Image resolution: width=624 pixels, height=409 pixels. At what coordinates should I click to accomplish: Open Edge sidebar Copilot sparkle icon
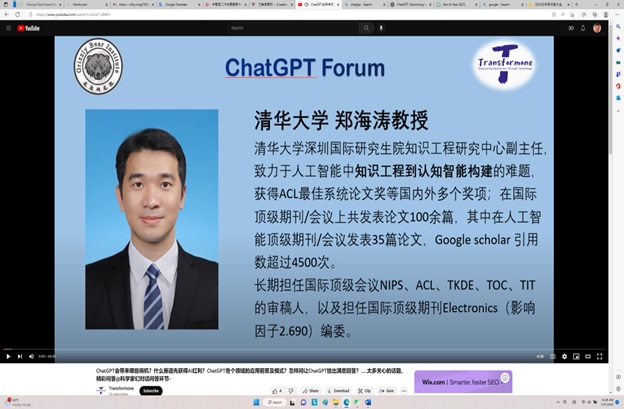tap(618, 38)
